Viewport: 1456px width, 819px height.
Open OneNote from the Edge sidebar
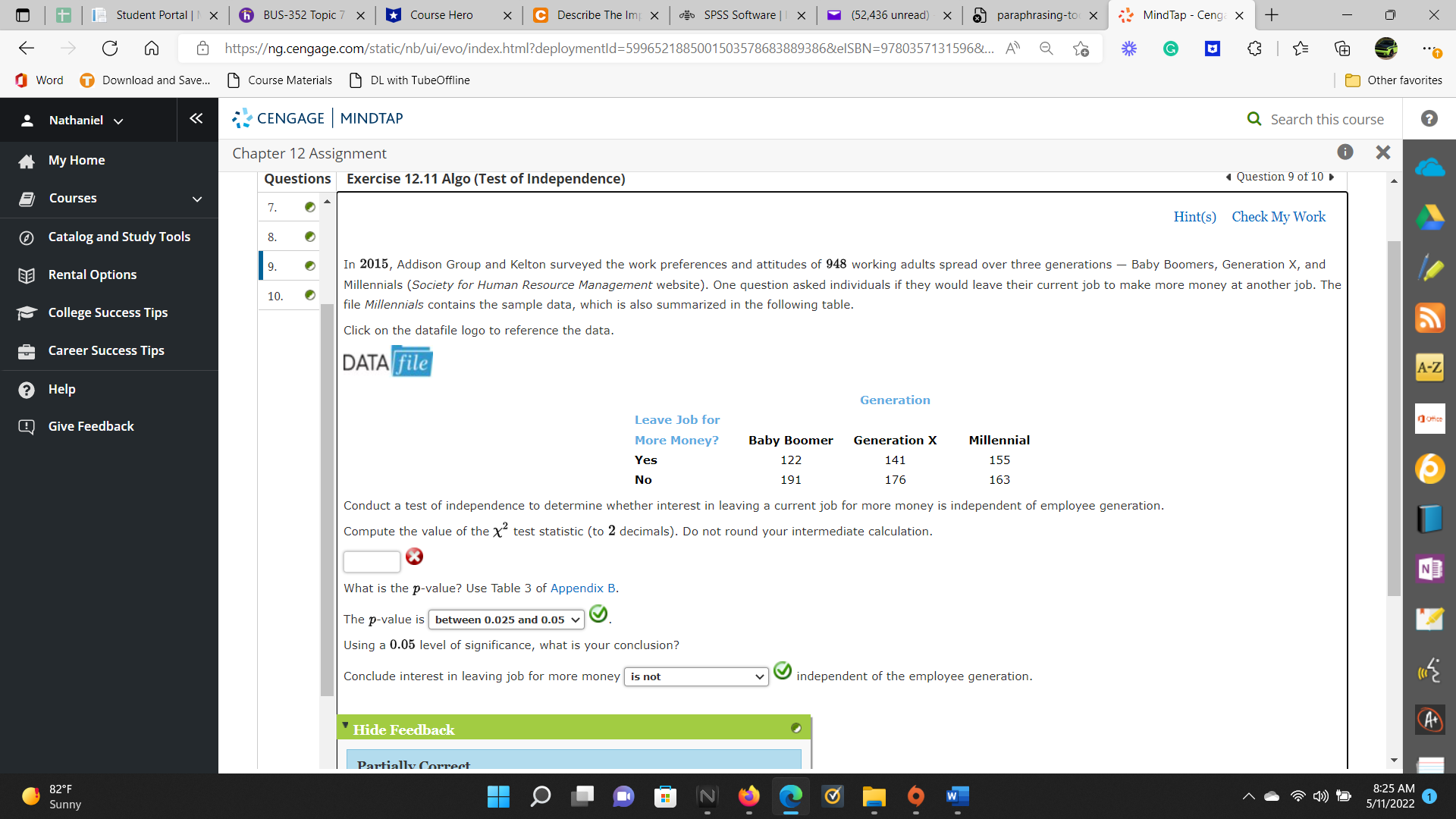[1430, 568]
